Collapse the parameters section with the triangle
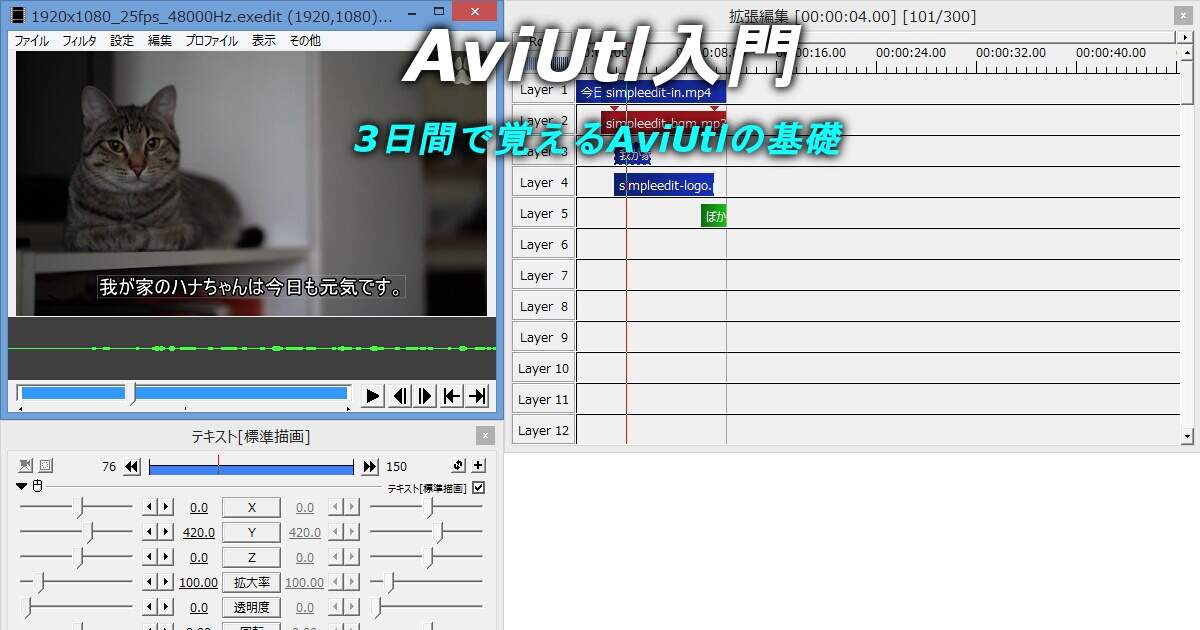The width and height of the screenshot is (1200, 630). (21, 487)
